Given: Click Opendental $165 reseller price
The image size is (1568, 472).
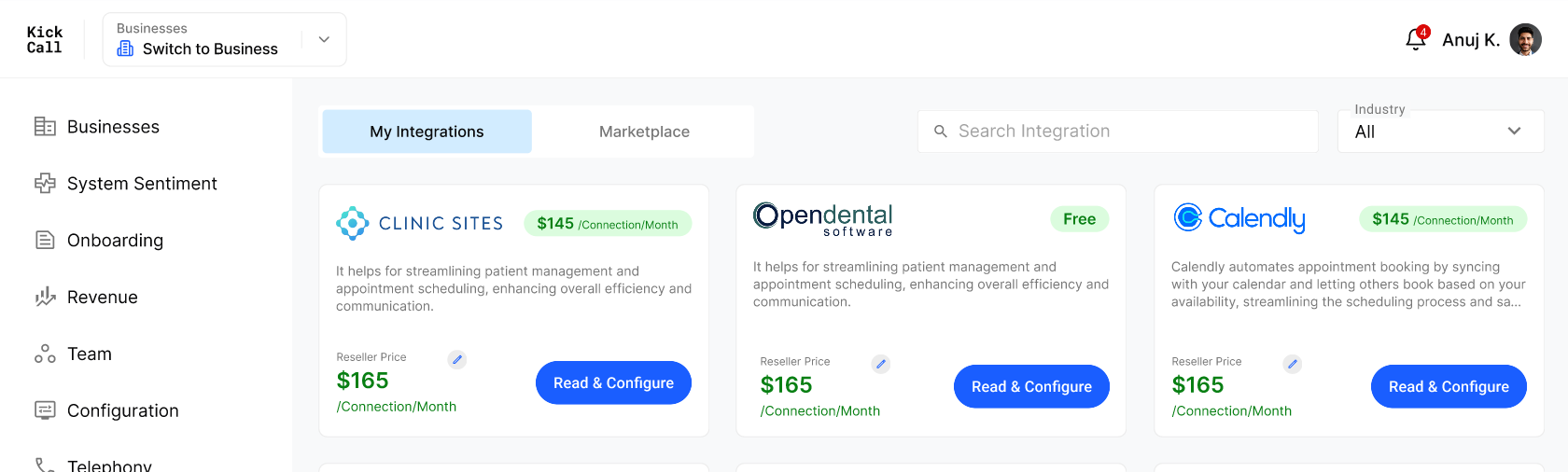Looking at the screenshot, I should [x=786, y=385].
